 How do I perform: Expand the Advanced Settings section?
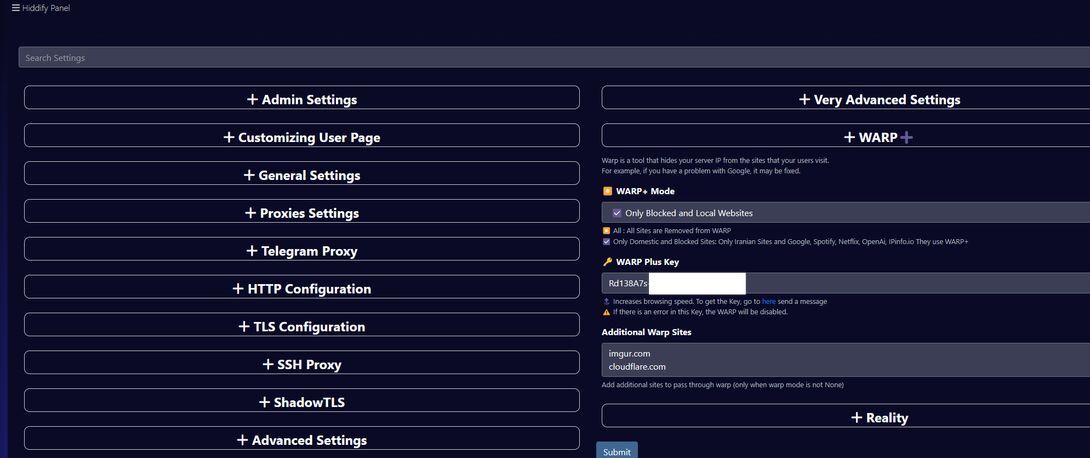301,440
